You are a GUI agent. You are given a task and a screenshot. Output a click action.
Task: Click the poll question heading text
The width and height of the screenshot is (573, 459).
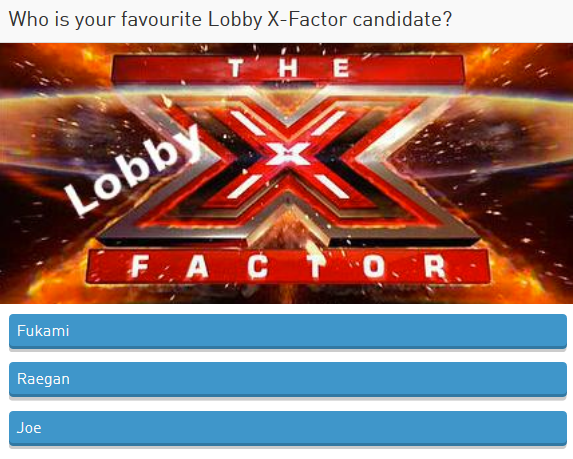[230, 19]
